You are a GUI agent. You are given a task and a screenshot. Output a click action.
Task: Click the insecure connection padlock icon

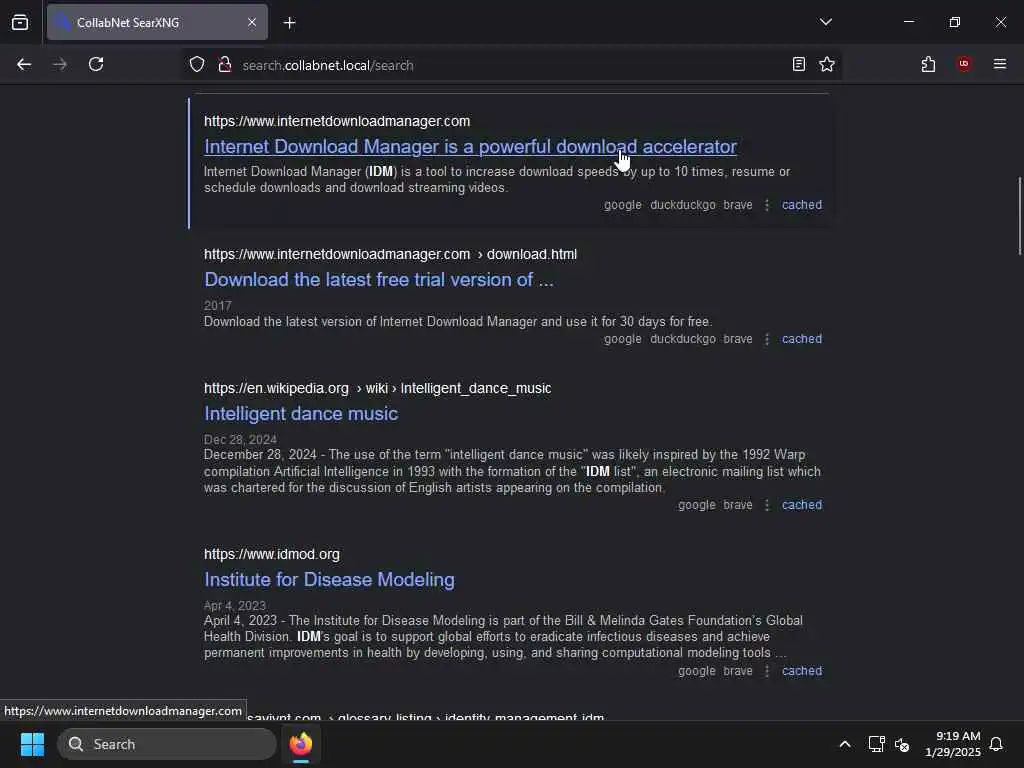pyautogui.click(x=225, y=65)
